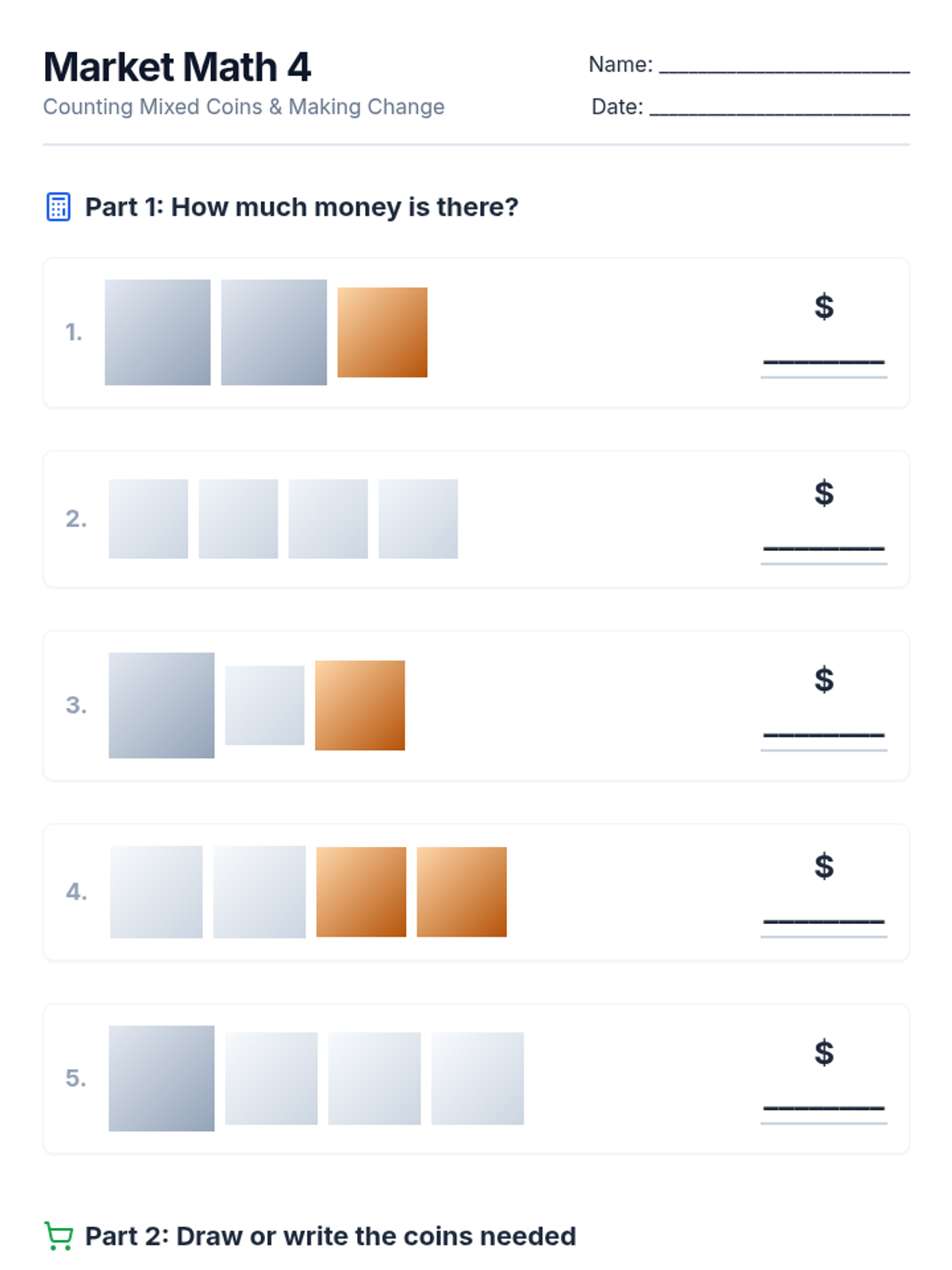Click the answer line for problem 5
The width and height of the screenshot is (952, 1270).
coord(823,1109)
